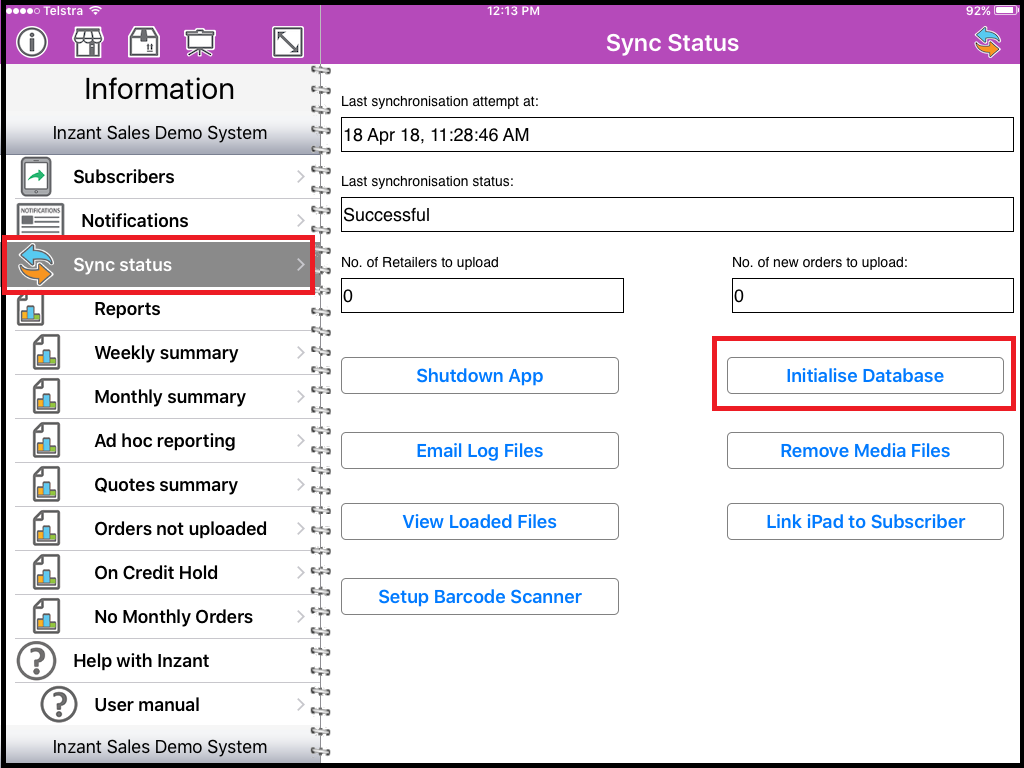The image size is (1024, 768).
Task: Select the Sync status menu item
Action: pos(161,264)
